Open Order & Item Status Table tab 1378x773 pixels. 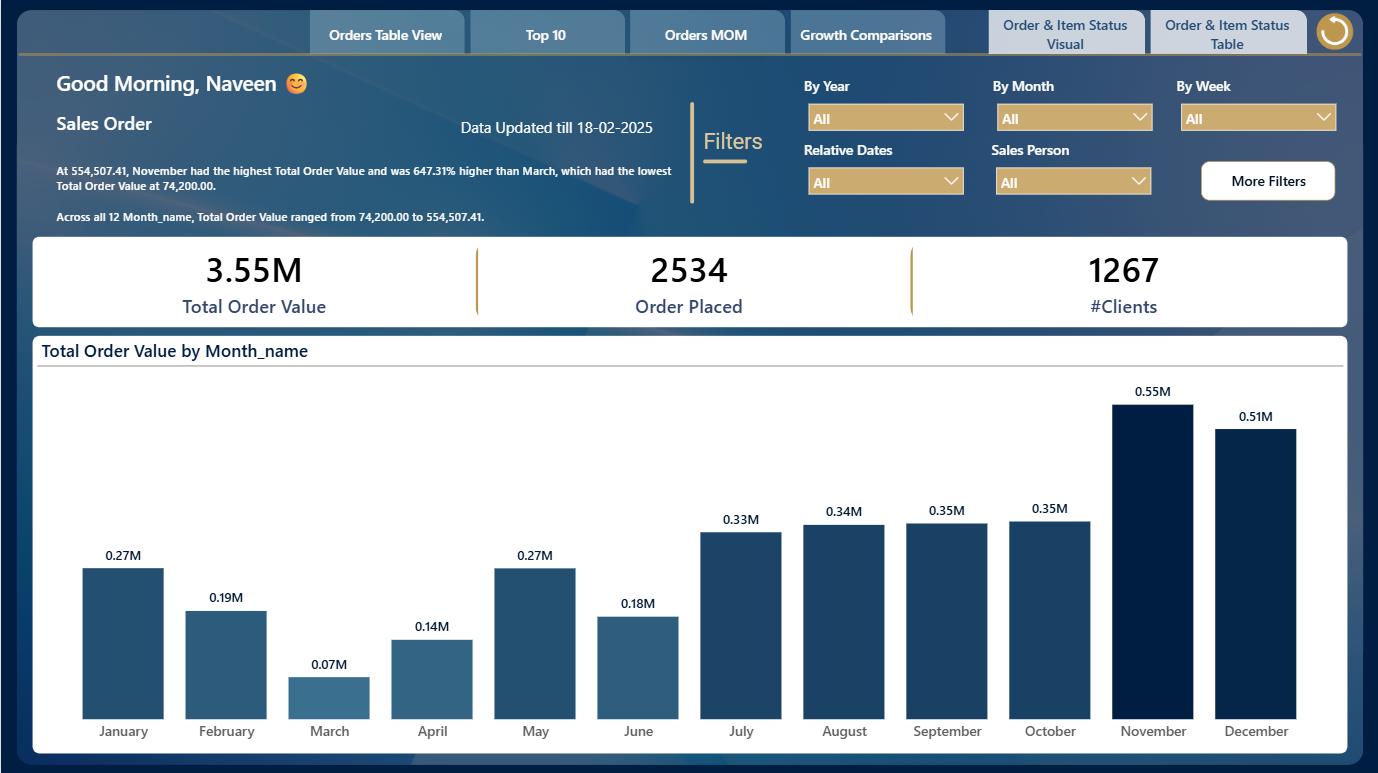(x=1227, y=34)
